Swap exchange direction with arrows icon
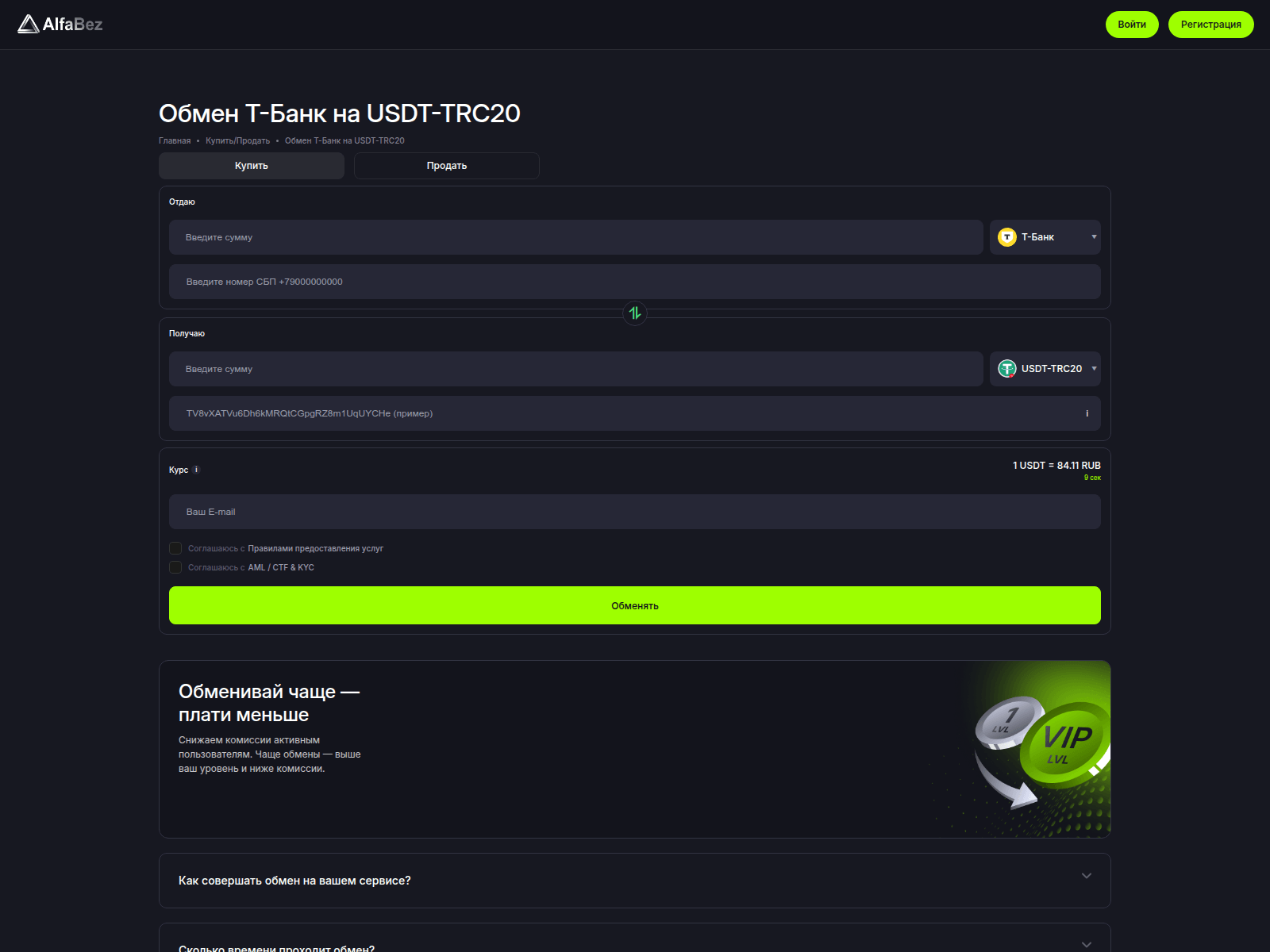The width and height of the screenshot is (1270, 952). click(635, 313)
